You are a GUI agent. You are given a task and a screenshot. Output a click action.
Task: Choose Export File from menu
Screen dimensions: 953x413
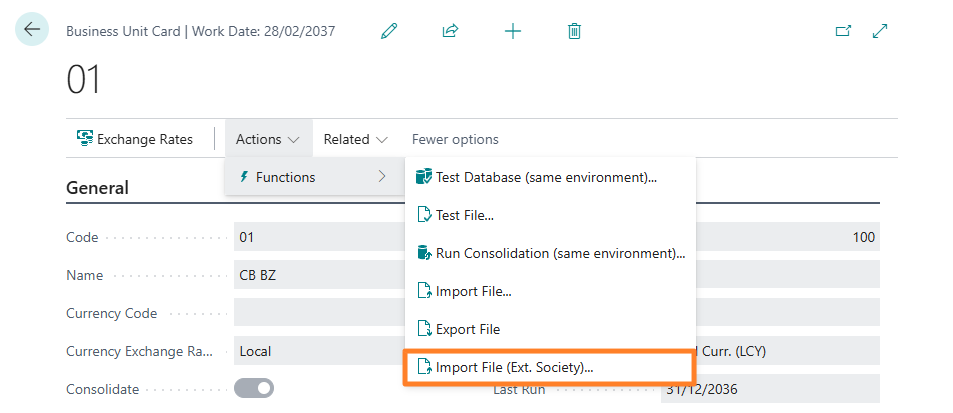[x=467, y=329]
